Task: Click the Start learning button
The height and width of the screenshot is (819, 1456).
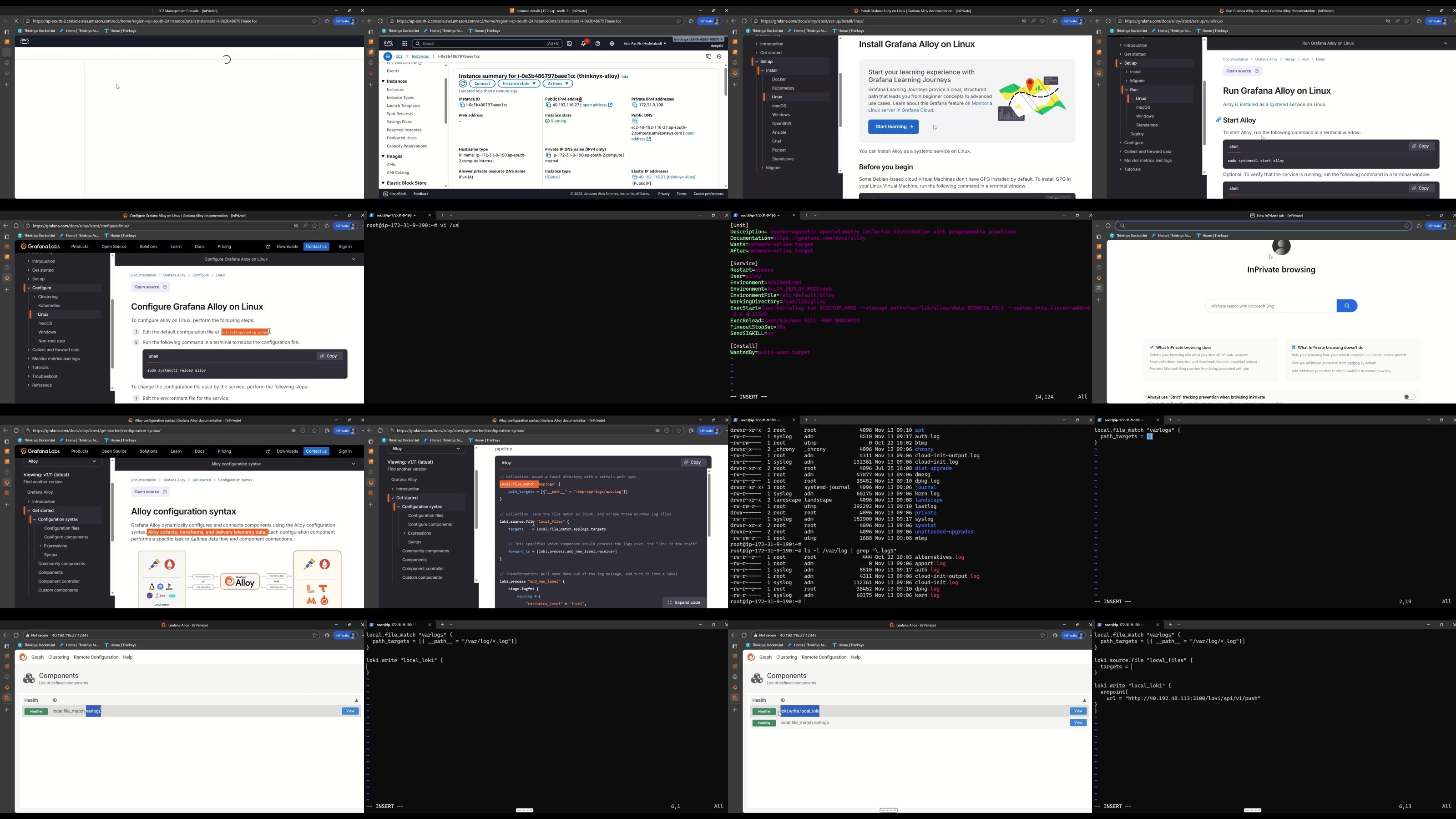Action: [x=893, y=127]
